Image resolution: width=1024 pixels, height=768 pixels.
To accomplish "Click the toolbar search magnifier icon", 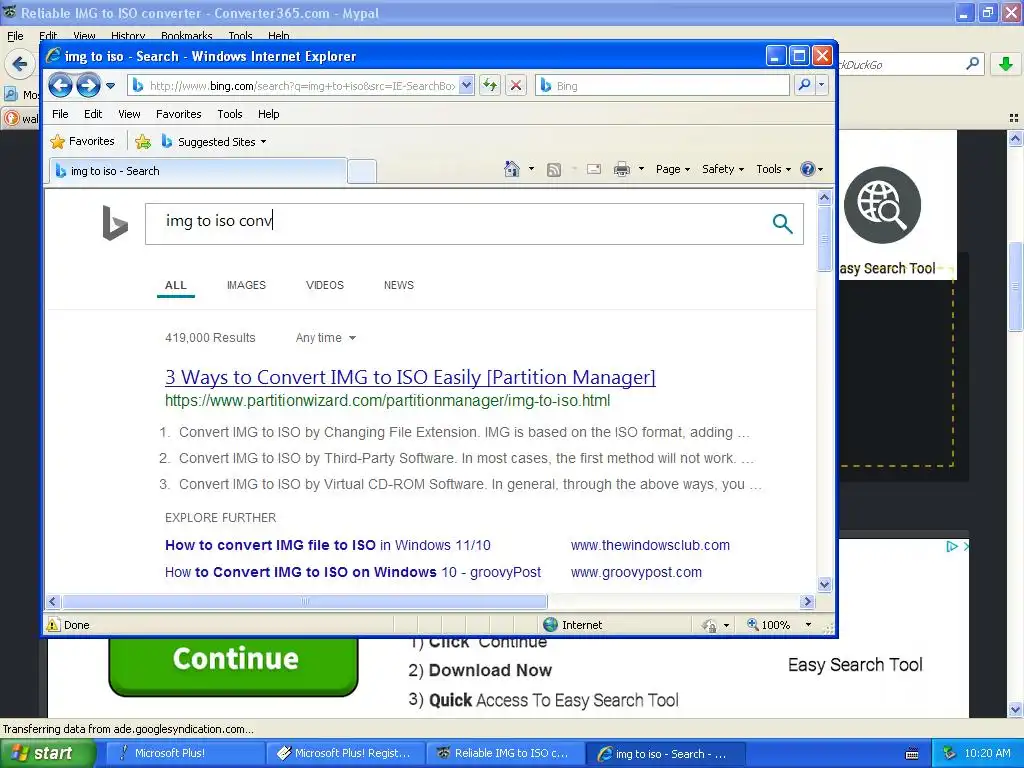I will pyautogui.click(x=805, y=86).
